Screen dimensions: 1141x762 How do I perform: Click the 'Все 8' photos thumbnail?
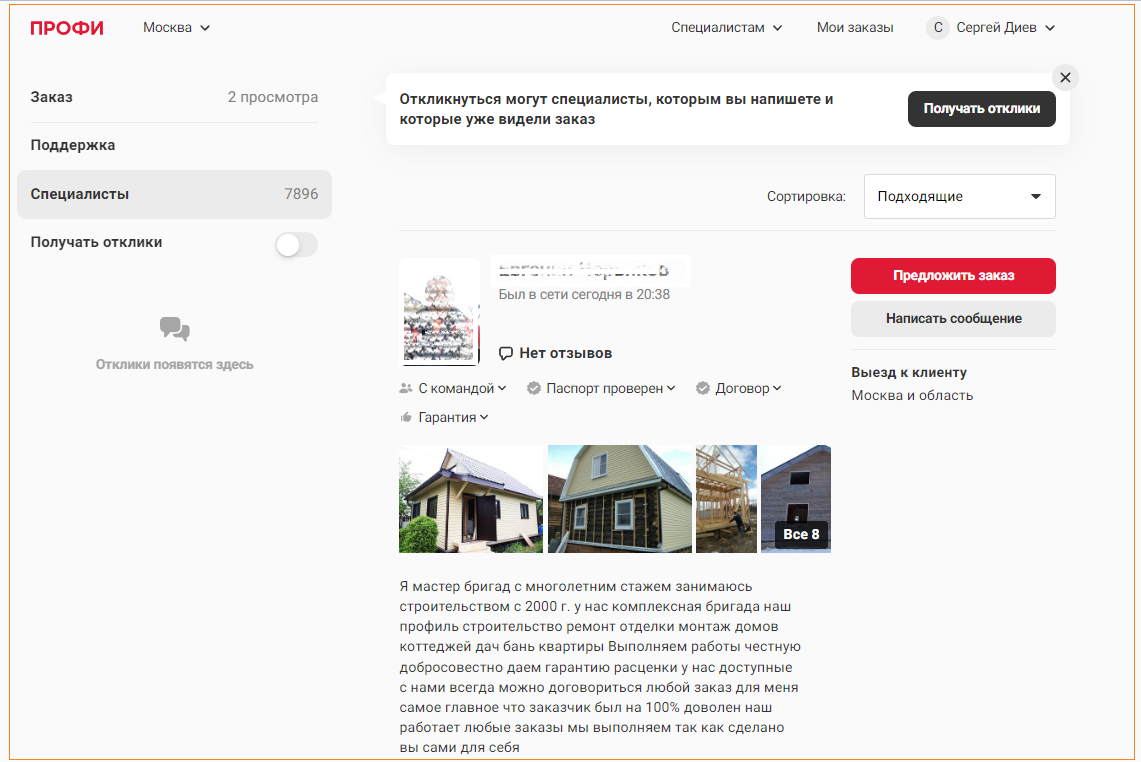click(796, 499)
